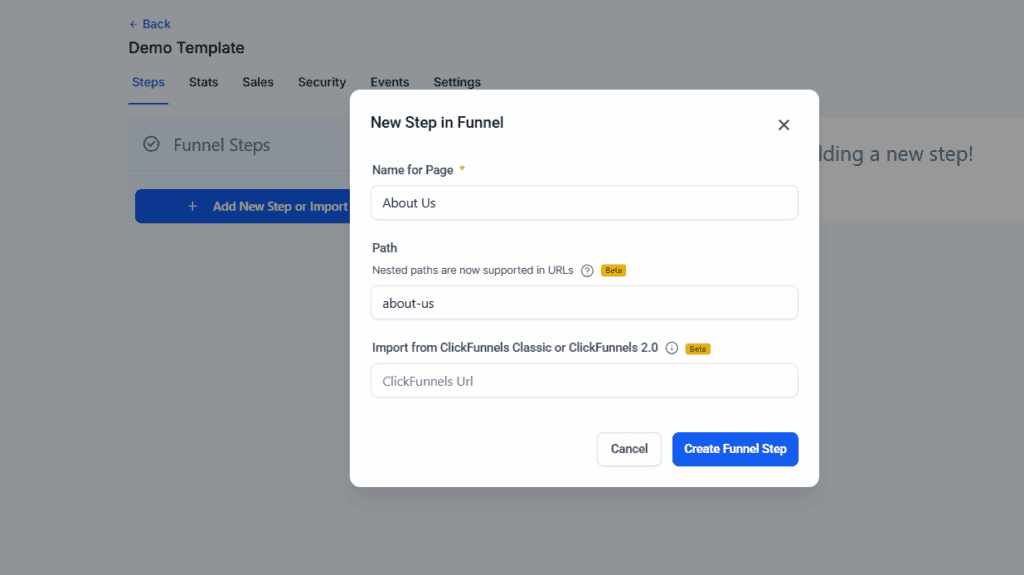Image resolution: width=1024 pixels, height=575 pixels.
Task: Cancel the new step dialog
Action: tap(629, 449)
